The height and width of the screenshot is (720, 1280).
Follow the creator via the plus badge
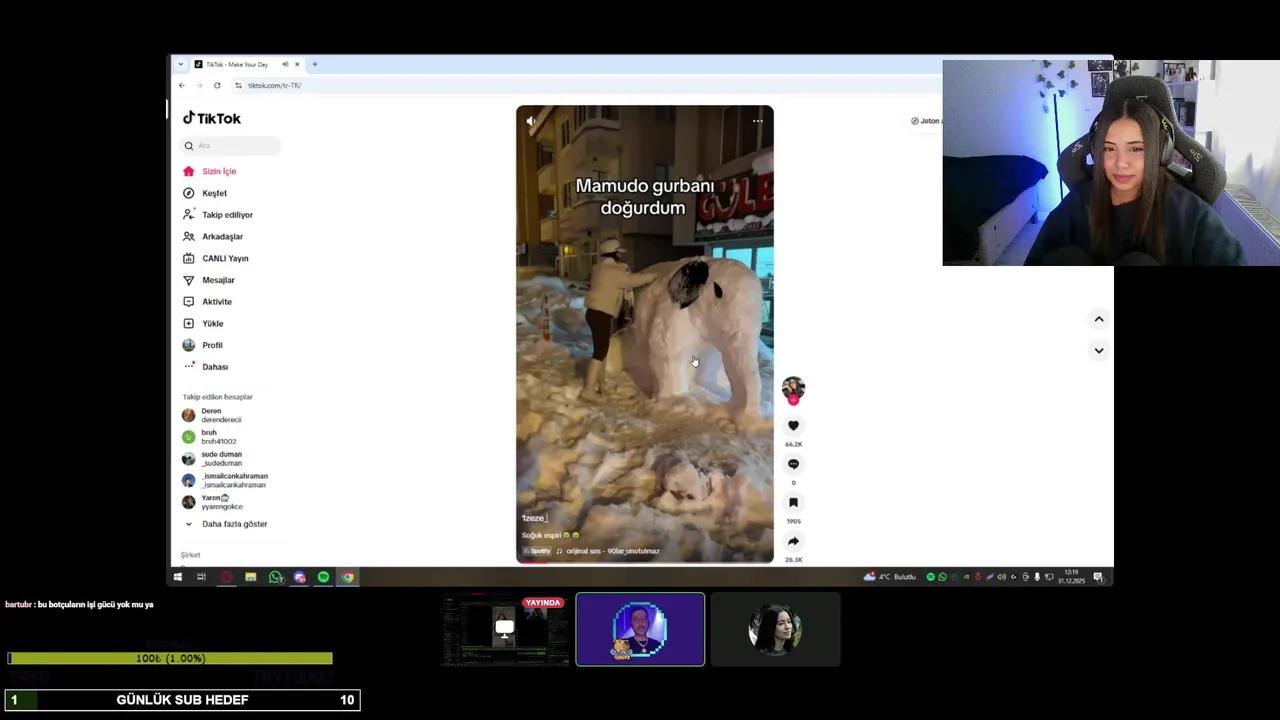(793, 400)
